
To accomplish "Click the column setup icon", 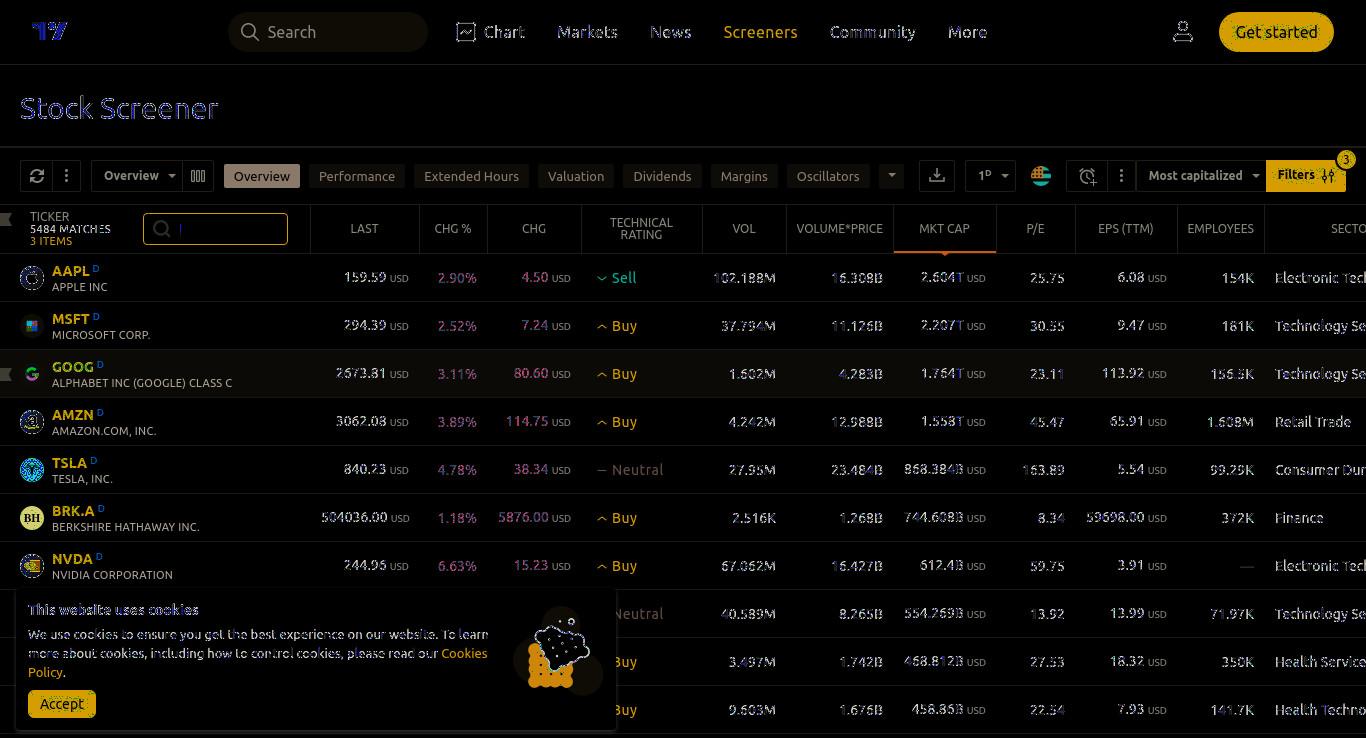I will click(x=198, y=176).
